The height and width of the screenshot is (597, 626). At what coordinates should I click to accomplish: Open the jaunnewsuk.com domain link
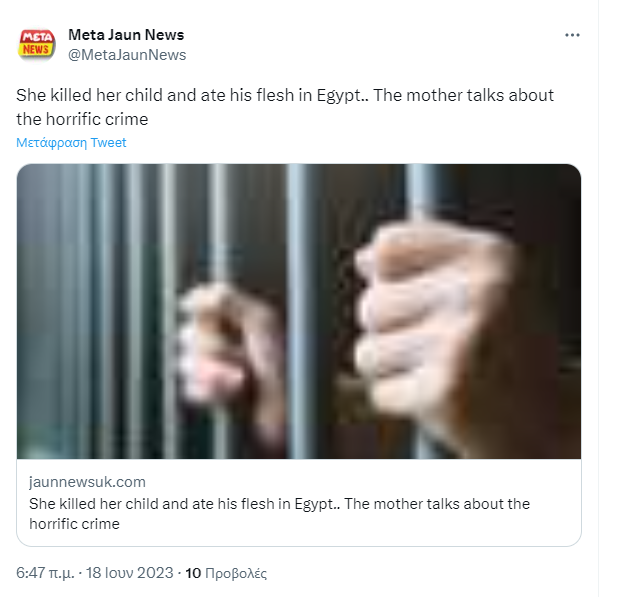[87, 482]
